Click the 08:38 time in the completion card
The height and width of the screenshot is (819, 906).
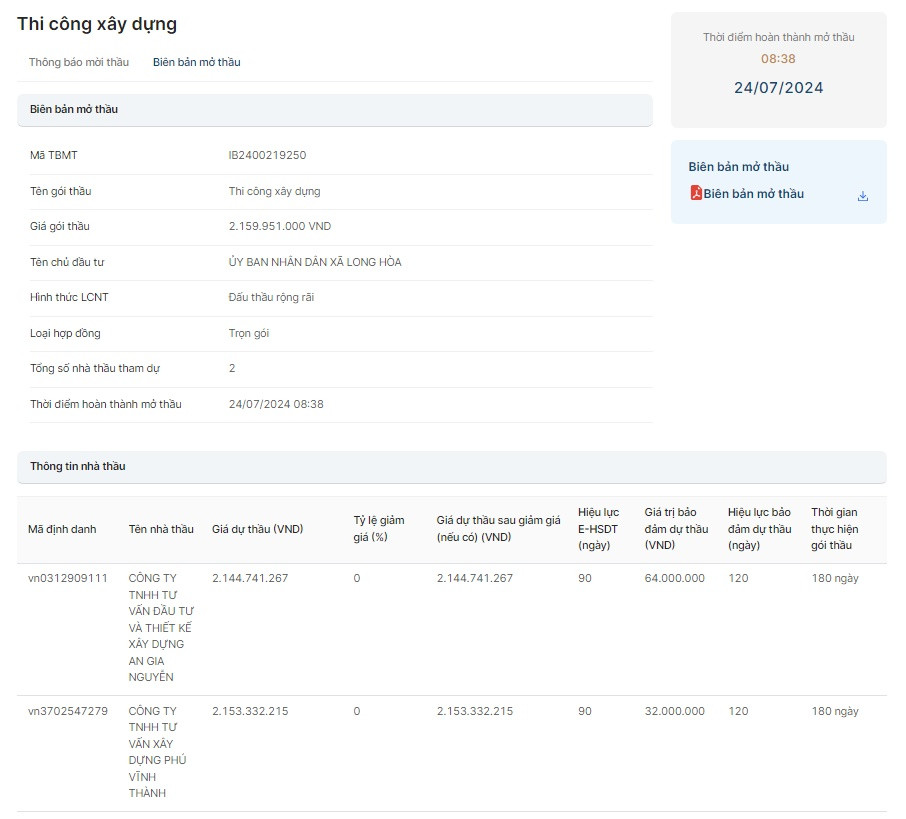pos(778,59)
